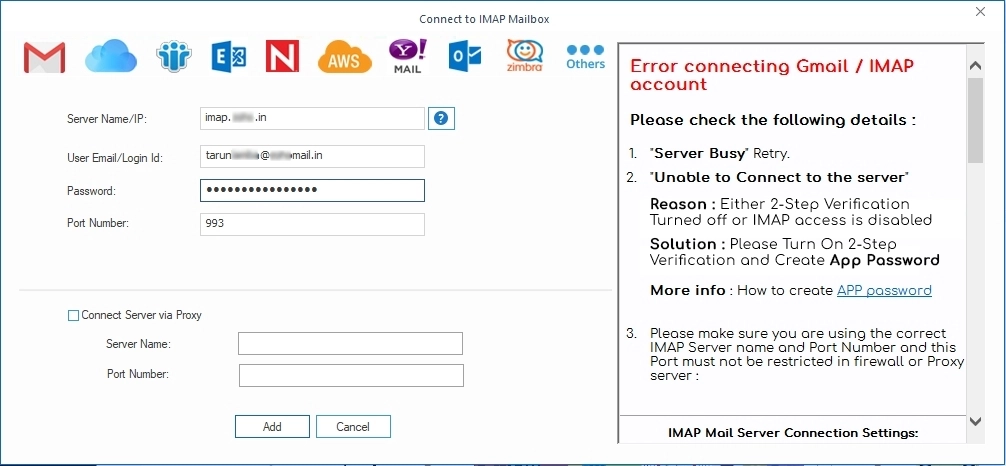Click the Port Number field showing 993
Screen dimensions: 1006x466
(312, 224)
